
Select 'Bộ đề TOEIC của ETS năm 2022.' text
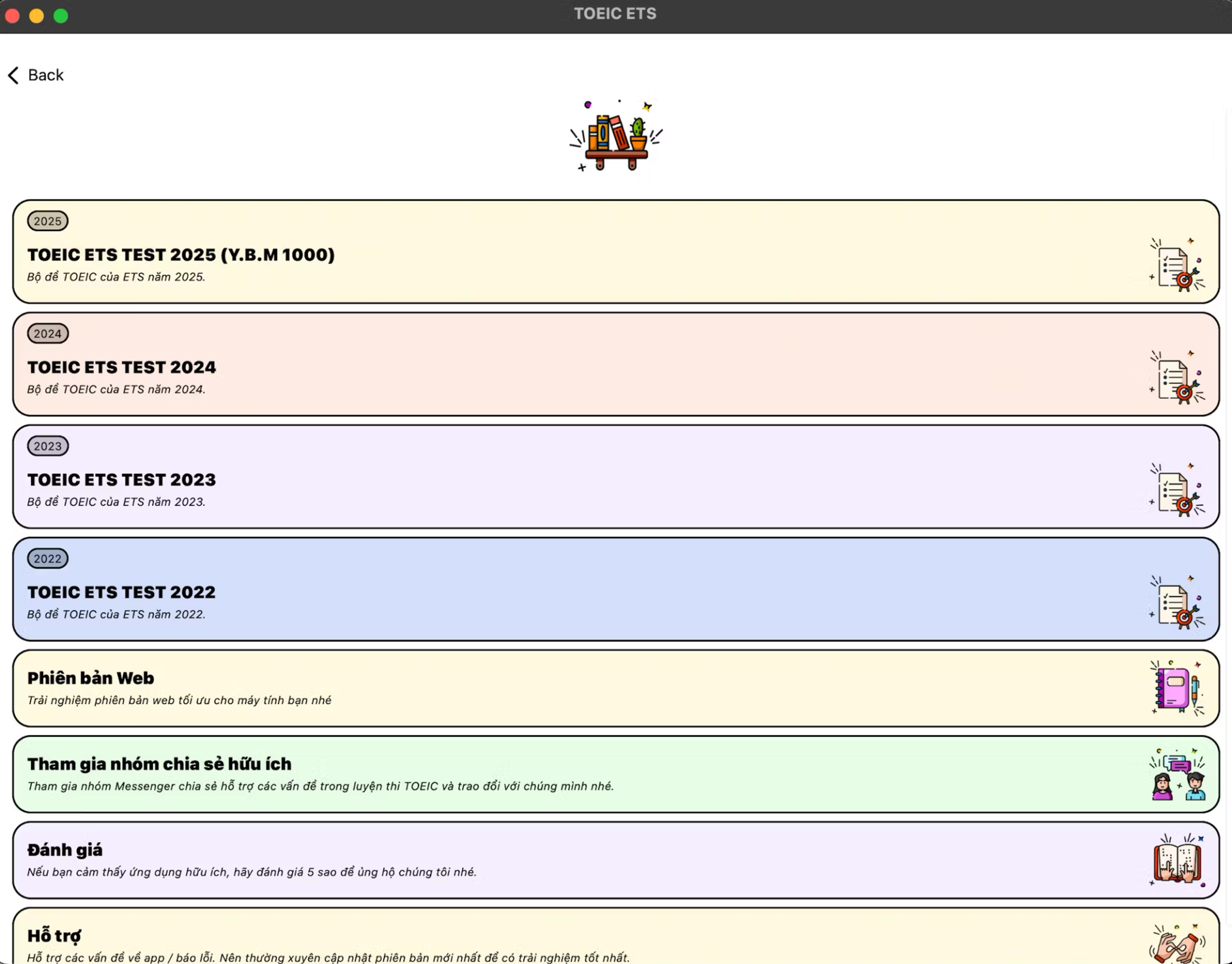(x=116, y=614)
